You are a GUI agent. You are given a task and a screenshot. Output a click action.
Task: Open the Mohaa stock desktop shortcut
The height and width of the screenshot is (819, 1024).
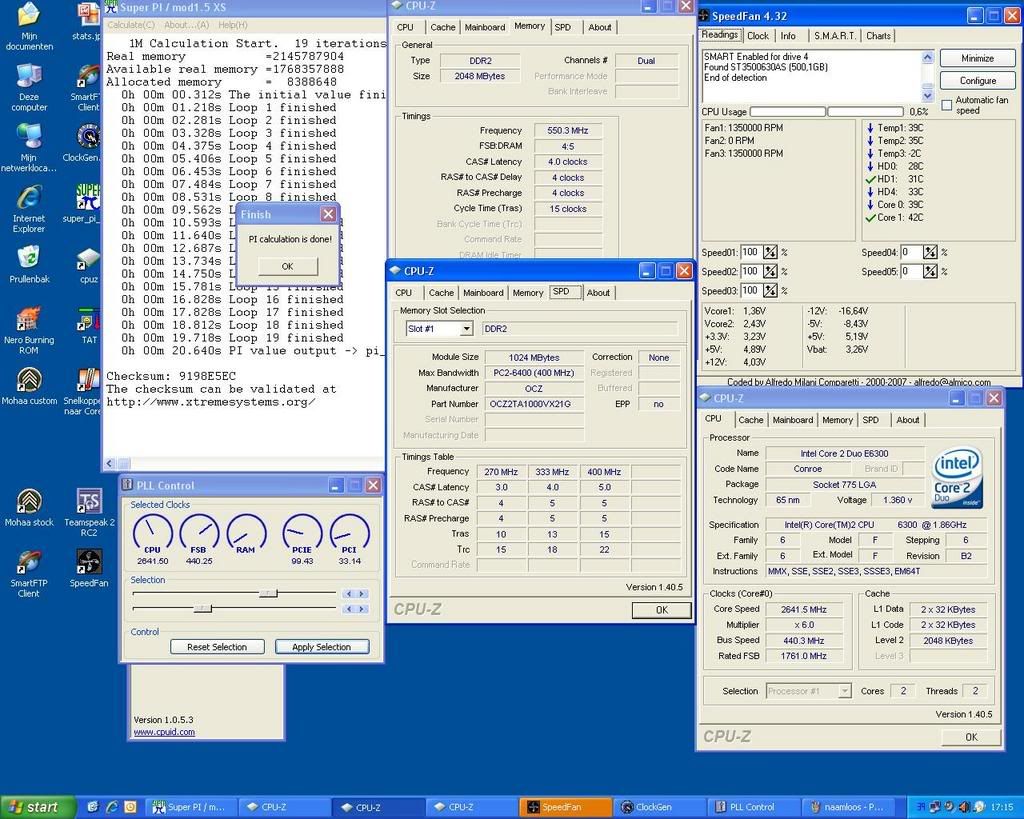[29, 508]
